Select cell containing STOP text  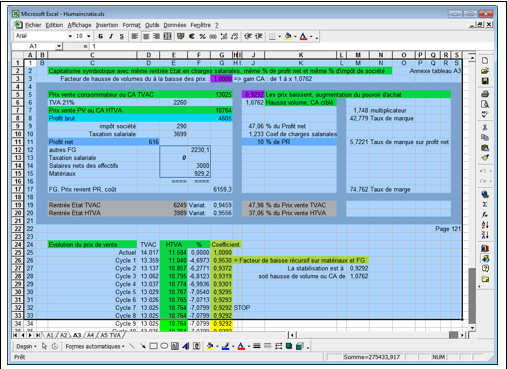pos(242,307)
